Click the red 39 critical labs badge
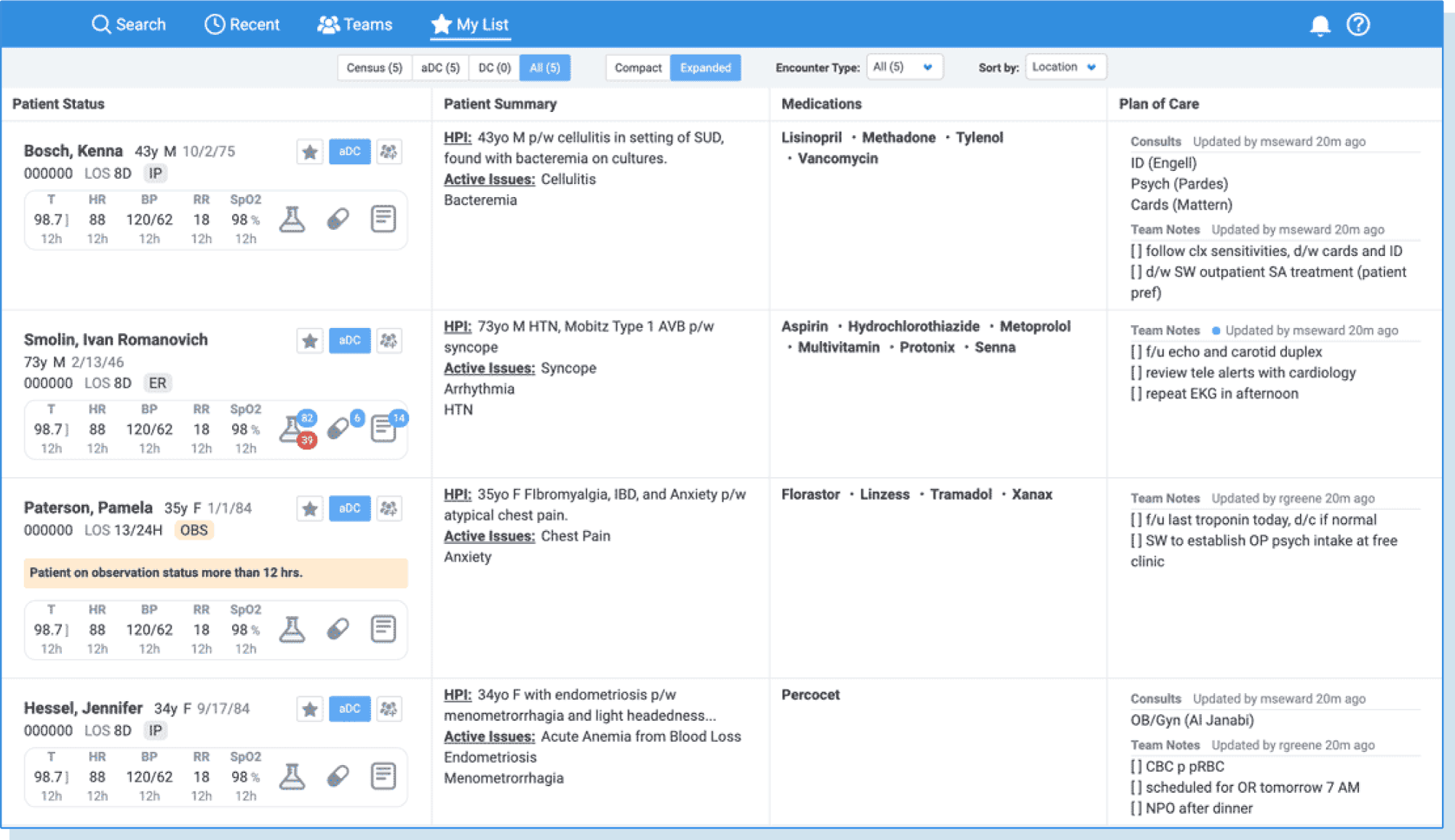Viewport: 1455px width, 840px height. (307, 441)
